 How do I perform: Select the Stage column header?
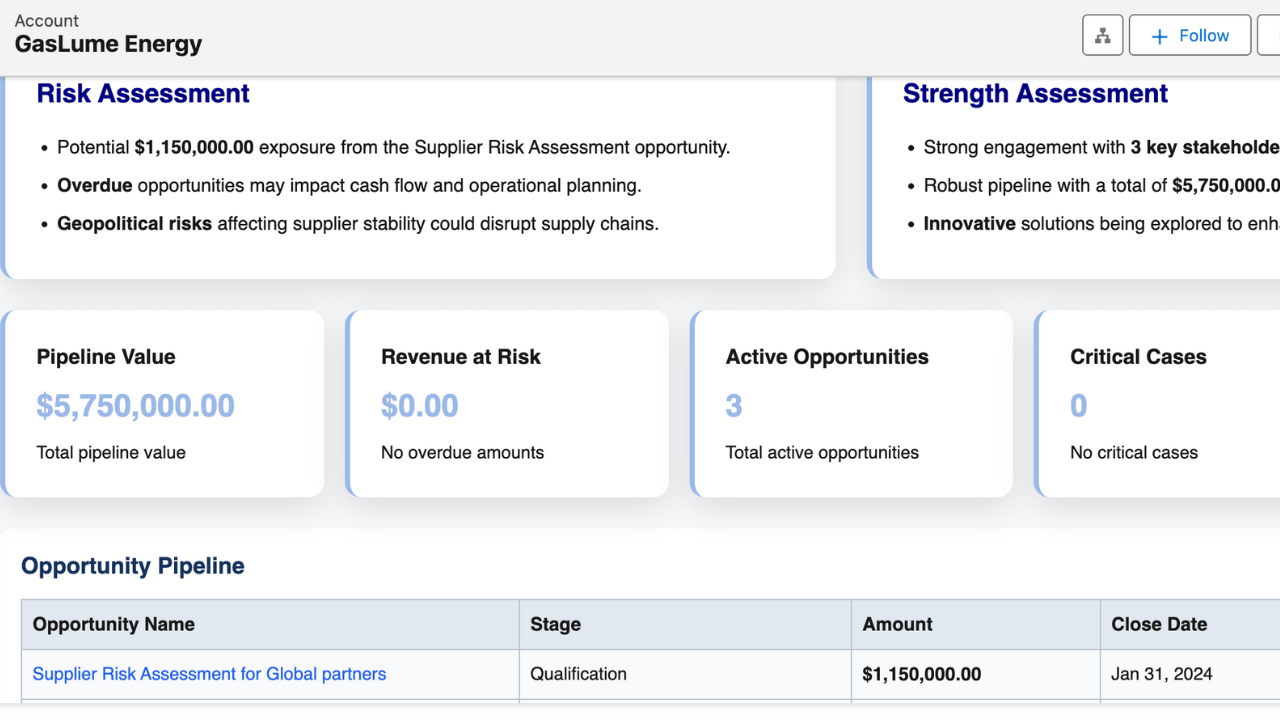point(555,624)
